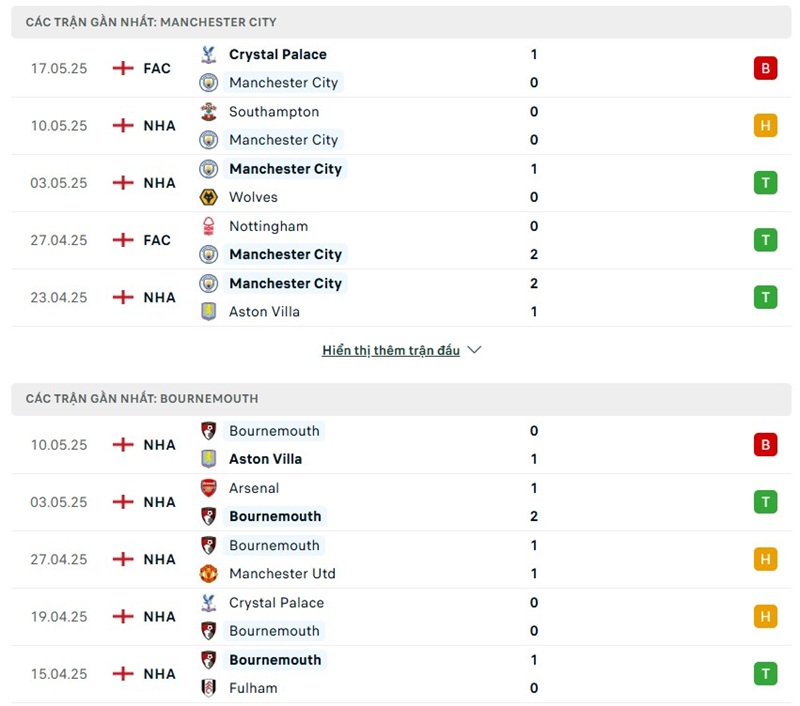Click the Wolves club crest
The image size is (800, 706).
pyautogui.click(x=208, y=197)
